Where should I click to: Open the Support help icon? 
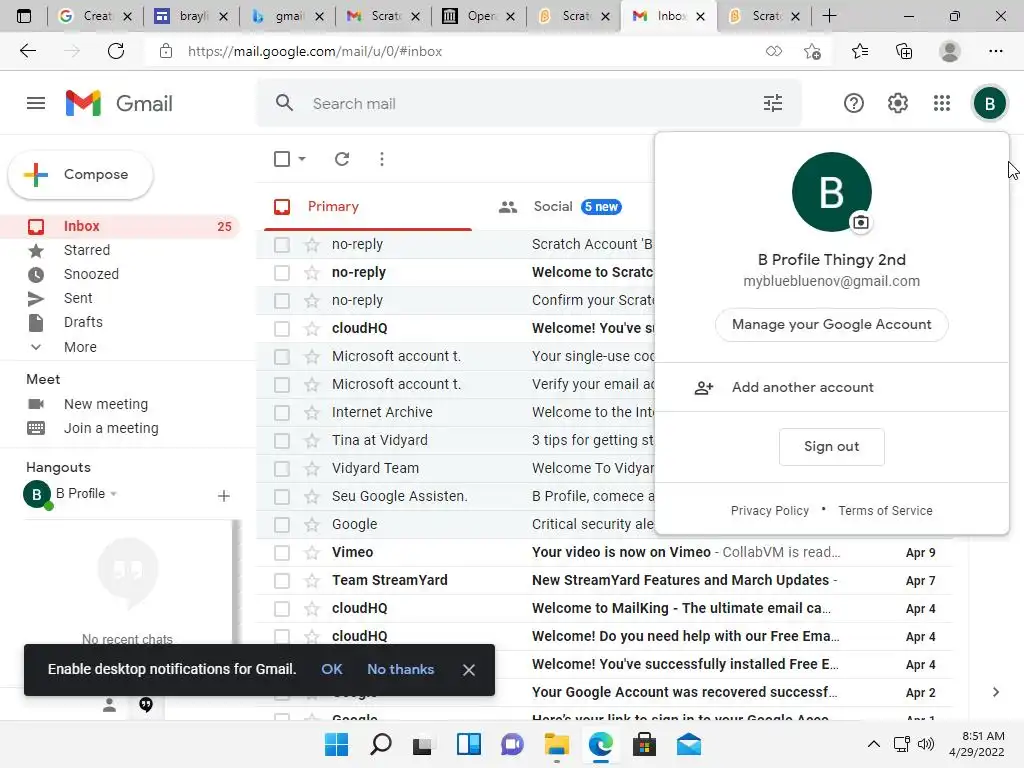click(x=854, y=103)
